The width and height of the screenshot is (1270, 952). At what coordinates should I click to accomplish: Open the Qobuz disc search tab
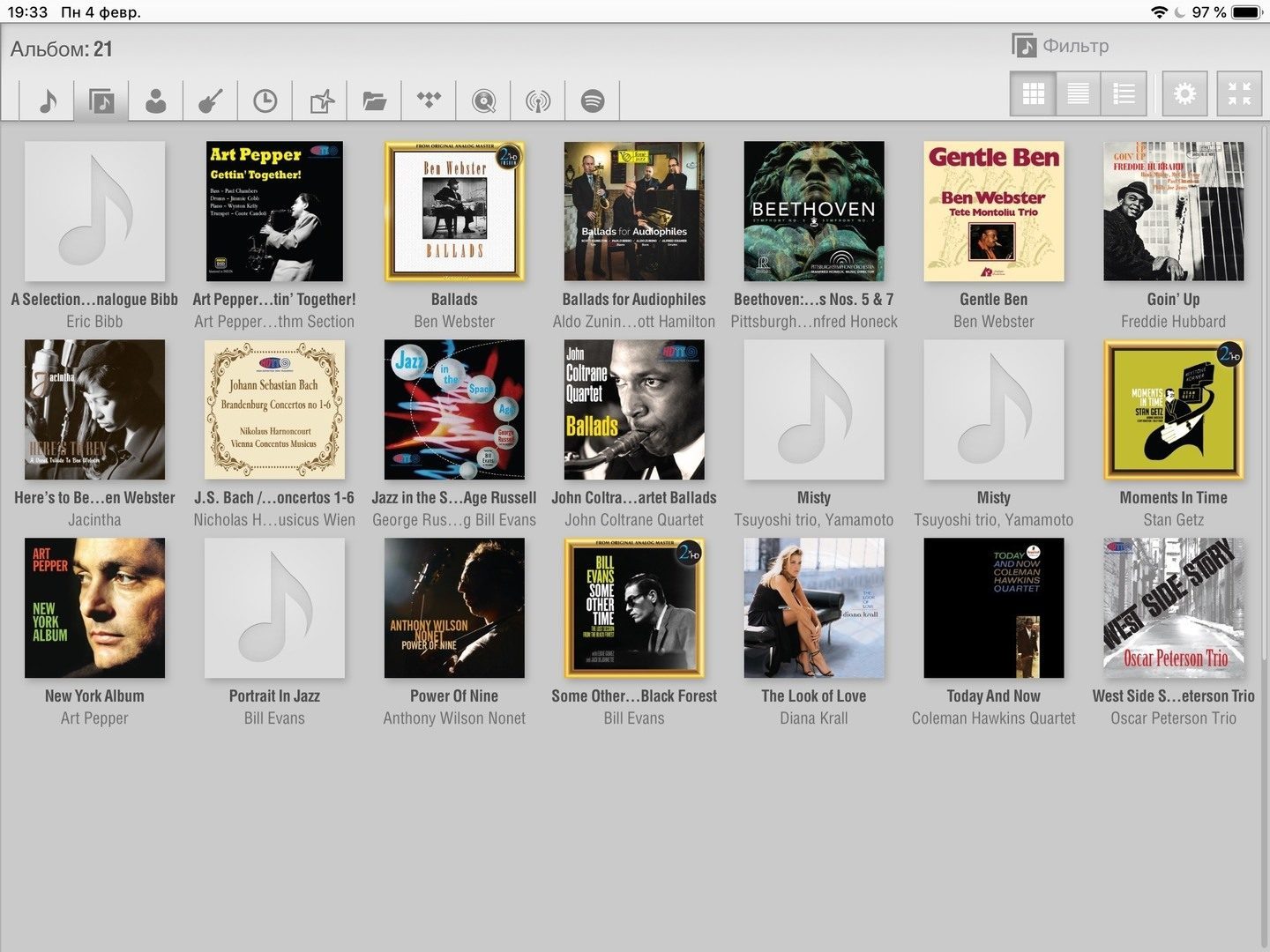(x=483, y=100)
